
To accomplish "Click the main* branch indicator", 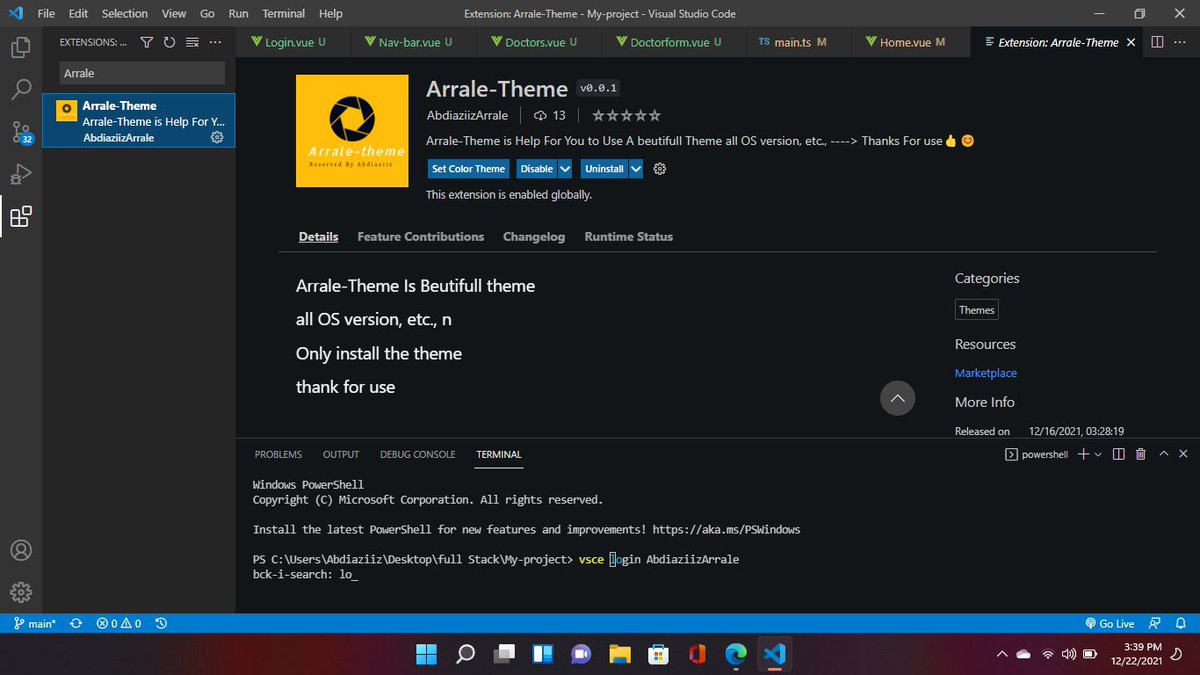I will pos(35,623).
